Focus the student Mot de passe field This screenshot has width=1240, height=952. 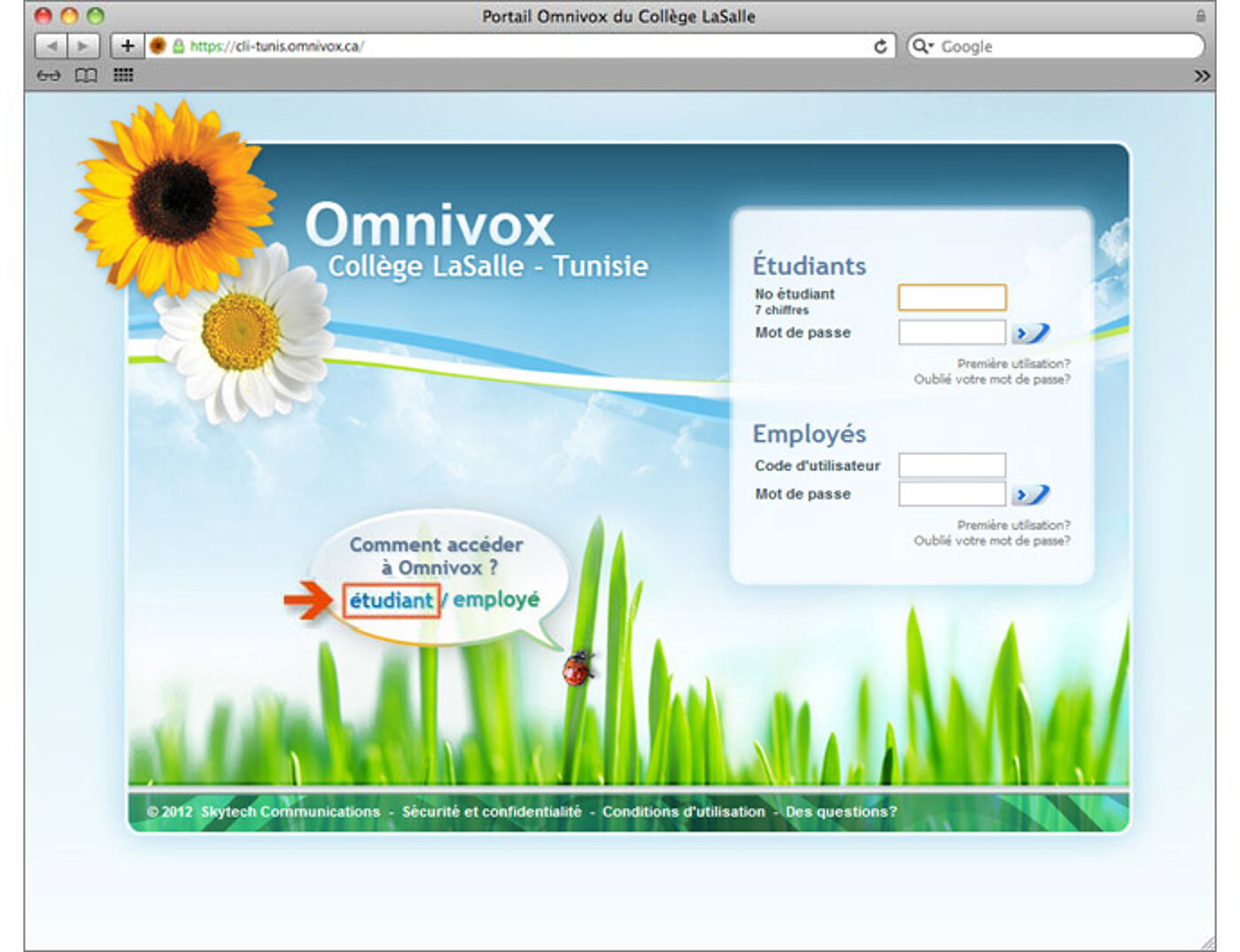(952, 332)
